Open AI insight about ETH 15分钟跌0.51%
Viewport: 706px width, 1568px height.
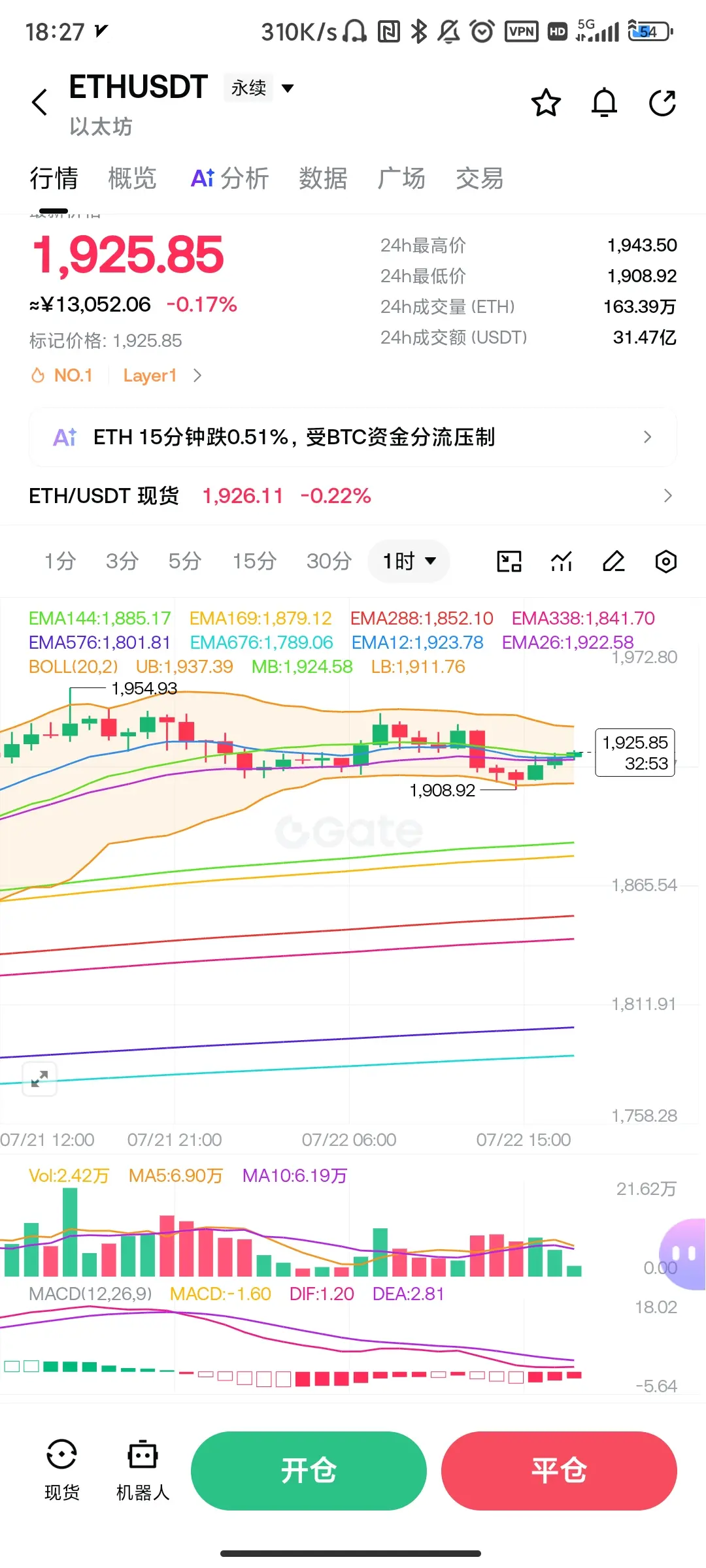pos(353,437)
